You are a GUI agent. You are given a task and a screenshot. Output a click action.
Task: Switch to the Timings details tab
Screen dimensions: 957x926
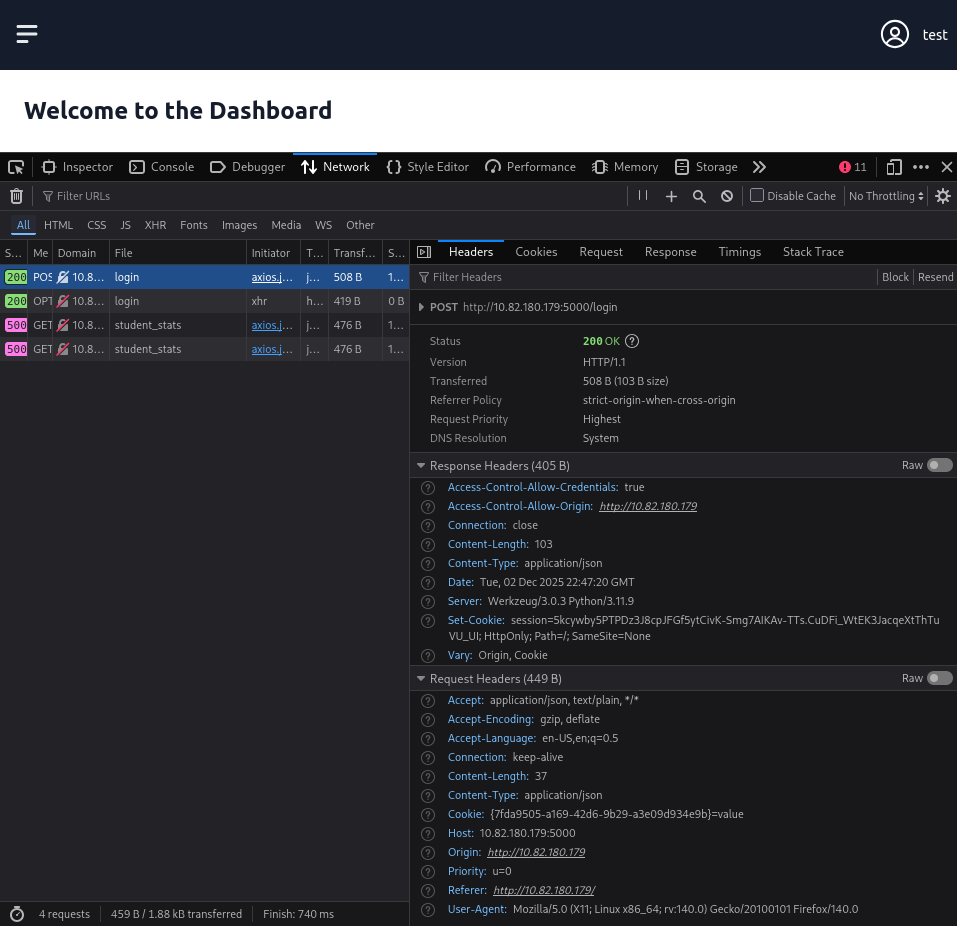[x=739, y=252]
